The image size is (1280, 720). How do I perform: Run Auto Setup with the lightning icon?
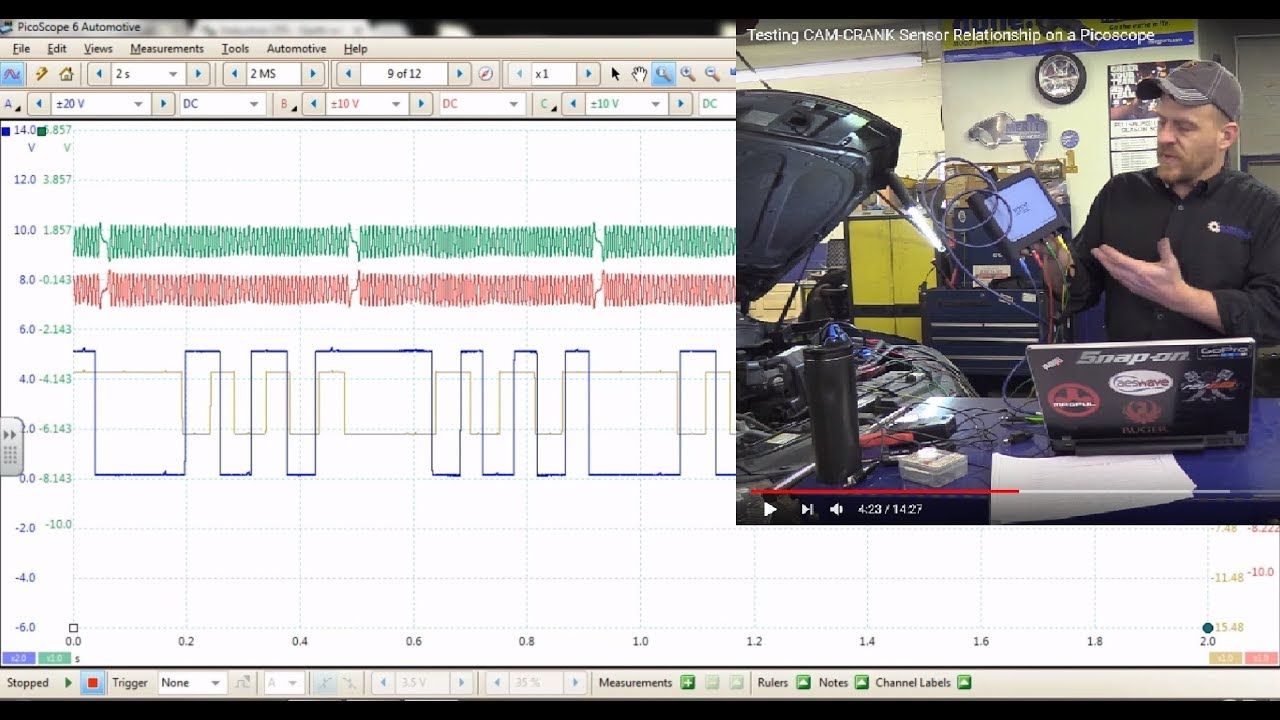click(41, 74)
